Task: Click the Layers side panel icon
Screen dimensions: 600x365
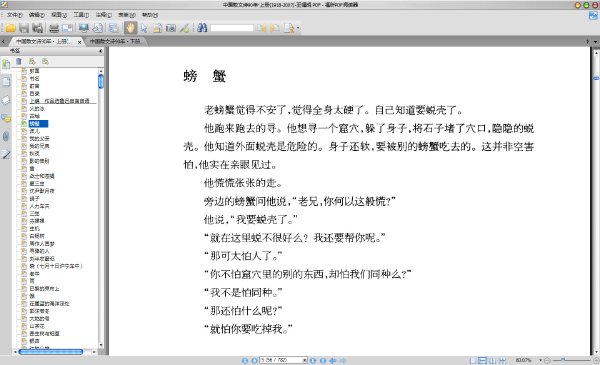Action: [x=6, y=100]
